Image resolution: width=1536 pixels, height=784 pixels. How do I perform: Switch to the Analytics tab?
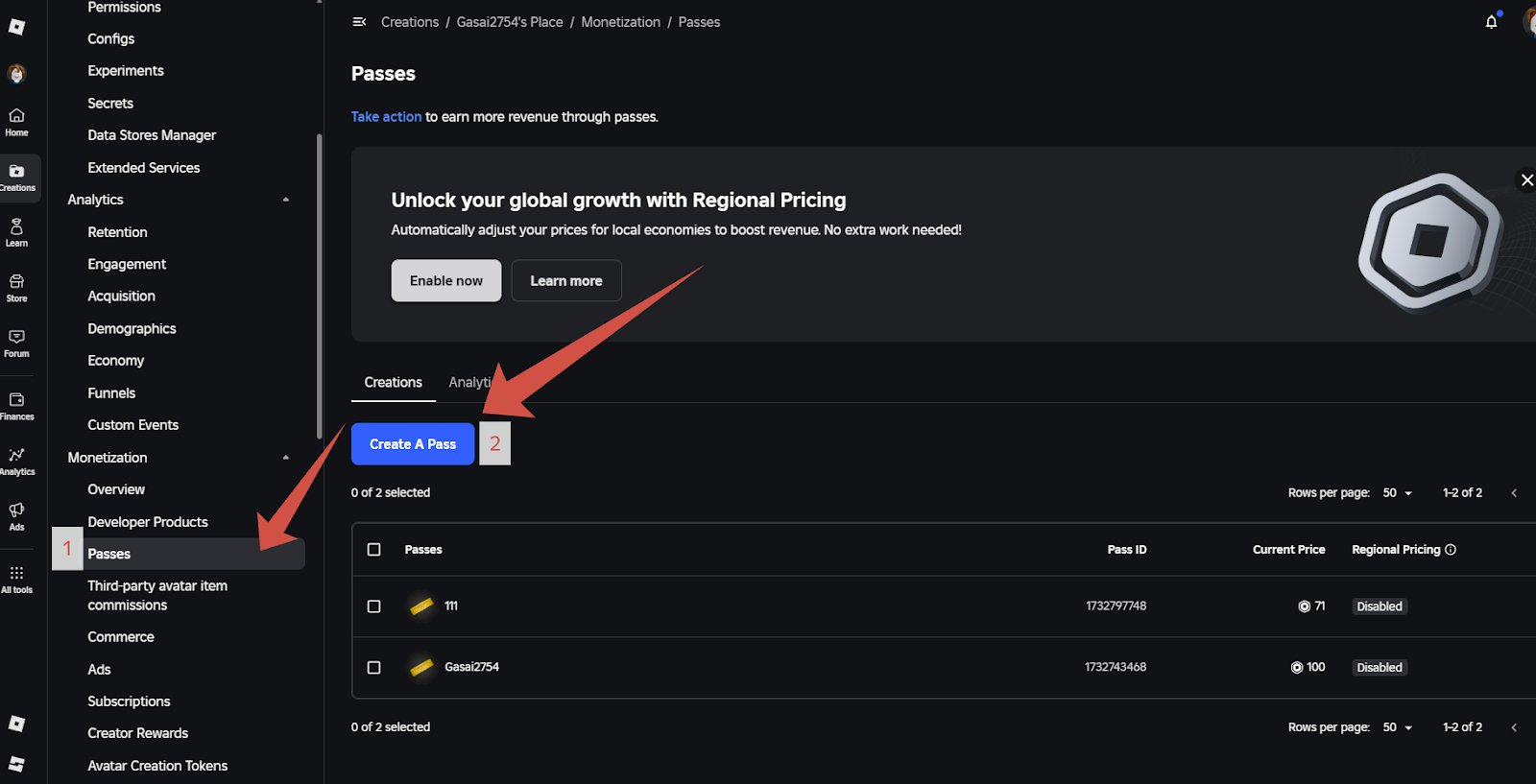(x=468, y=383)
